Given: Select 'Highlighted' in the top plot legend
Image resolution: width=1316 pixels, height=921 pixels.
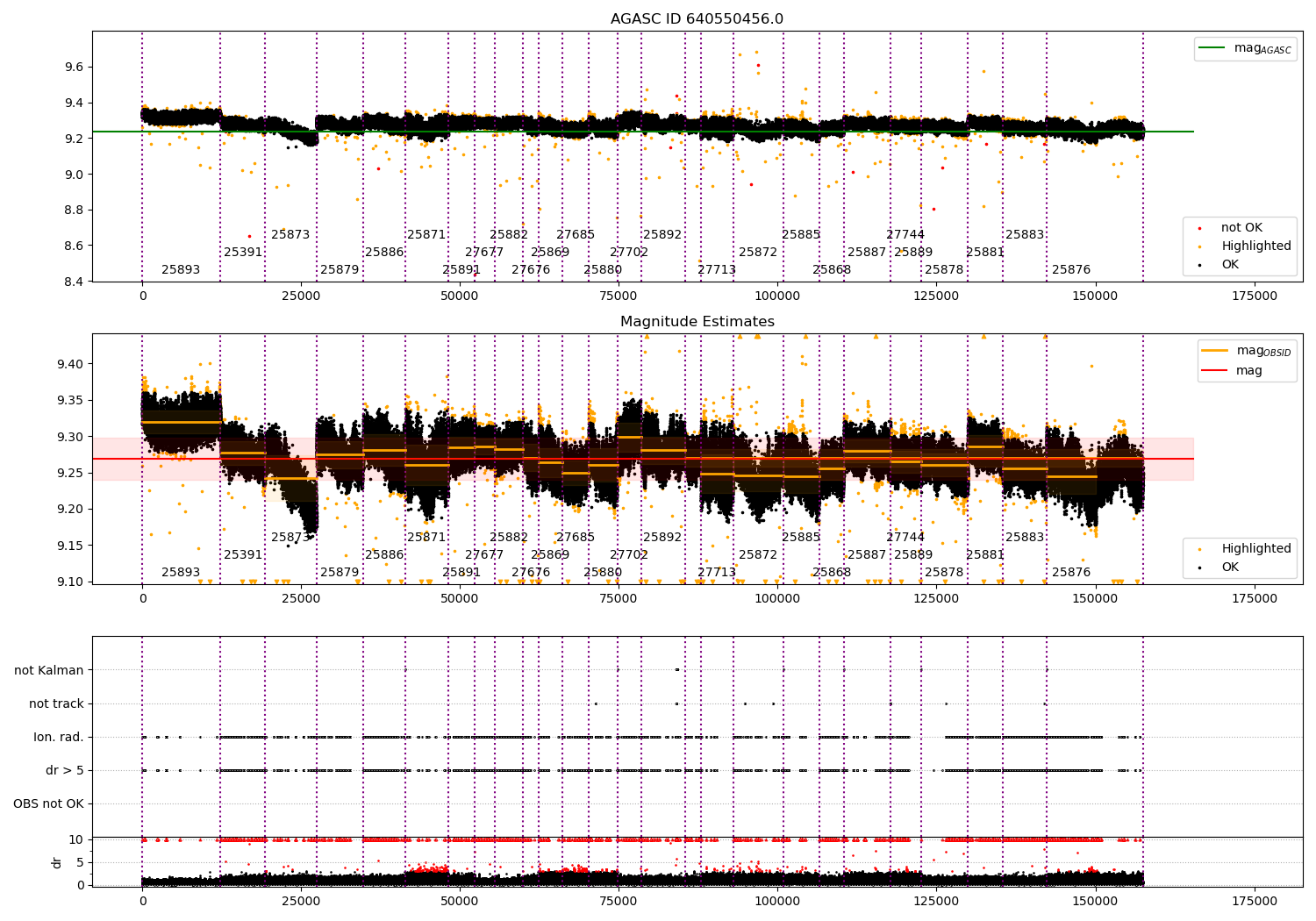Looking at the screenshot, I should pyautogui.click(x=1256, y=246).
